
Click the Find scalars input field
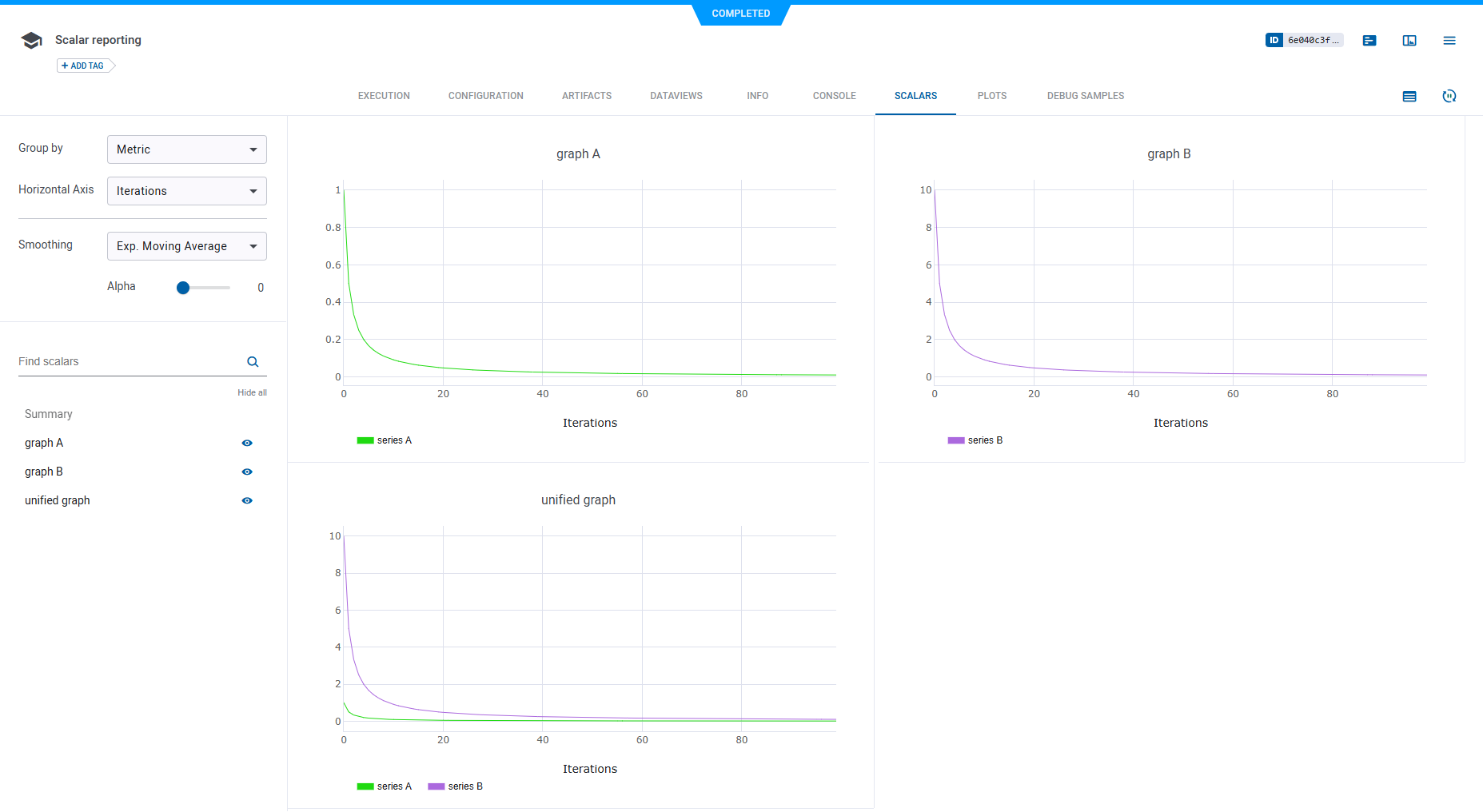(x=128, y=362)
